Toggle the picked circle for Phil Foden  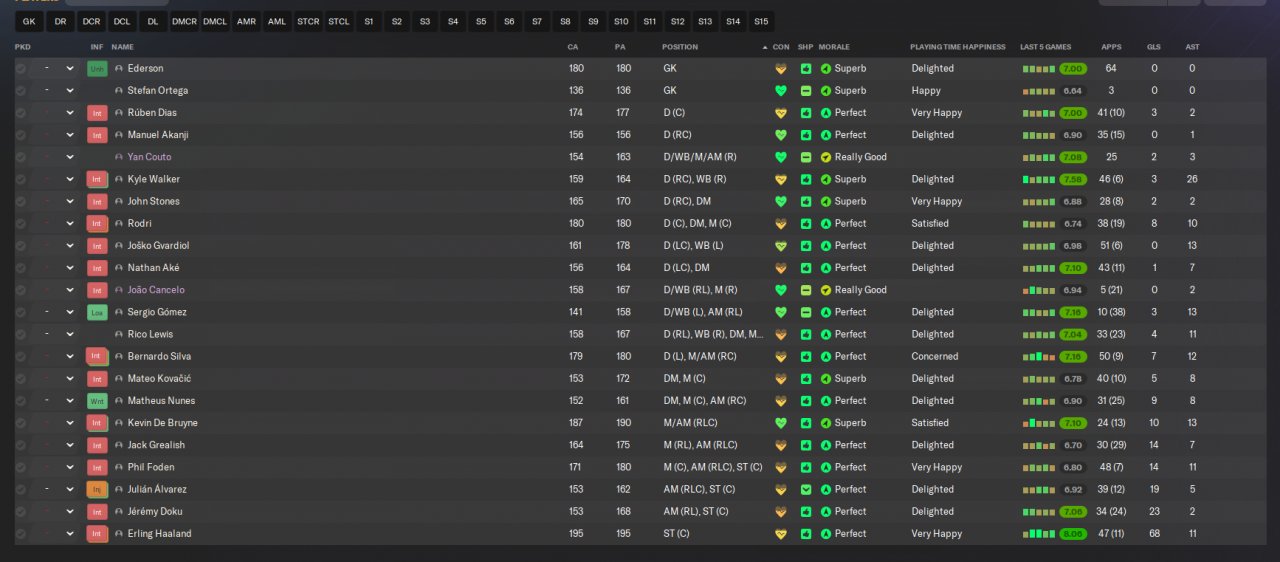point(21,467)
